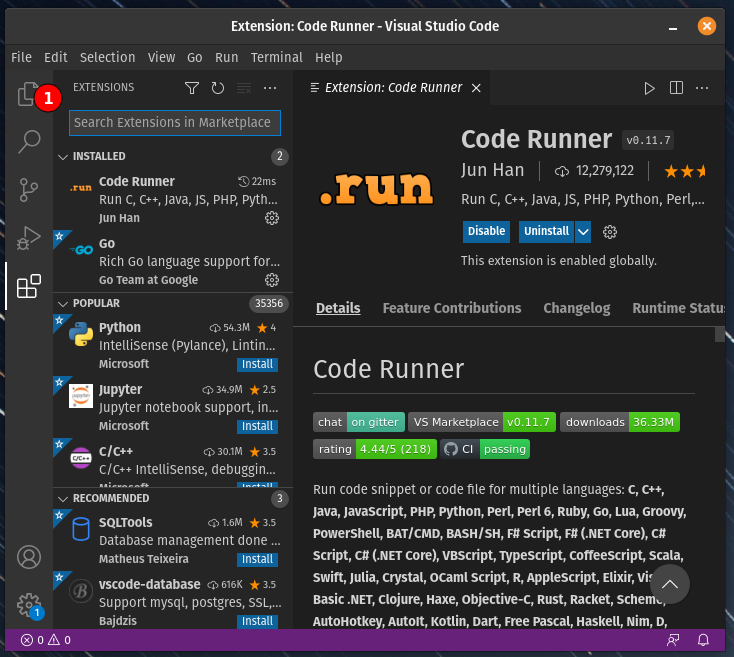Switch to the Runtime Status tab
Image resolution: width=734 pixels, height=657 pixels.
tap(678, 308)
